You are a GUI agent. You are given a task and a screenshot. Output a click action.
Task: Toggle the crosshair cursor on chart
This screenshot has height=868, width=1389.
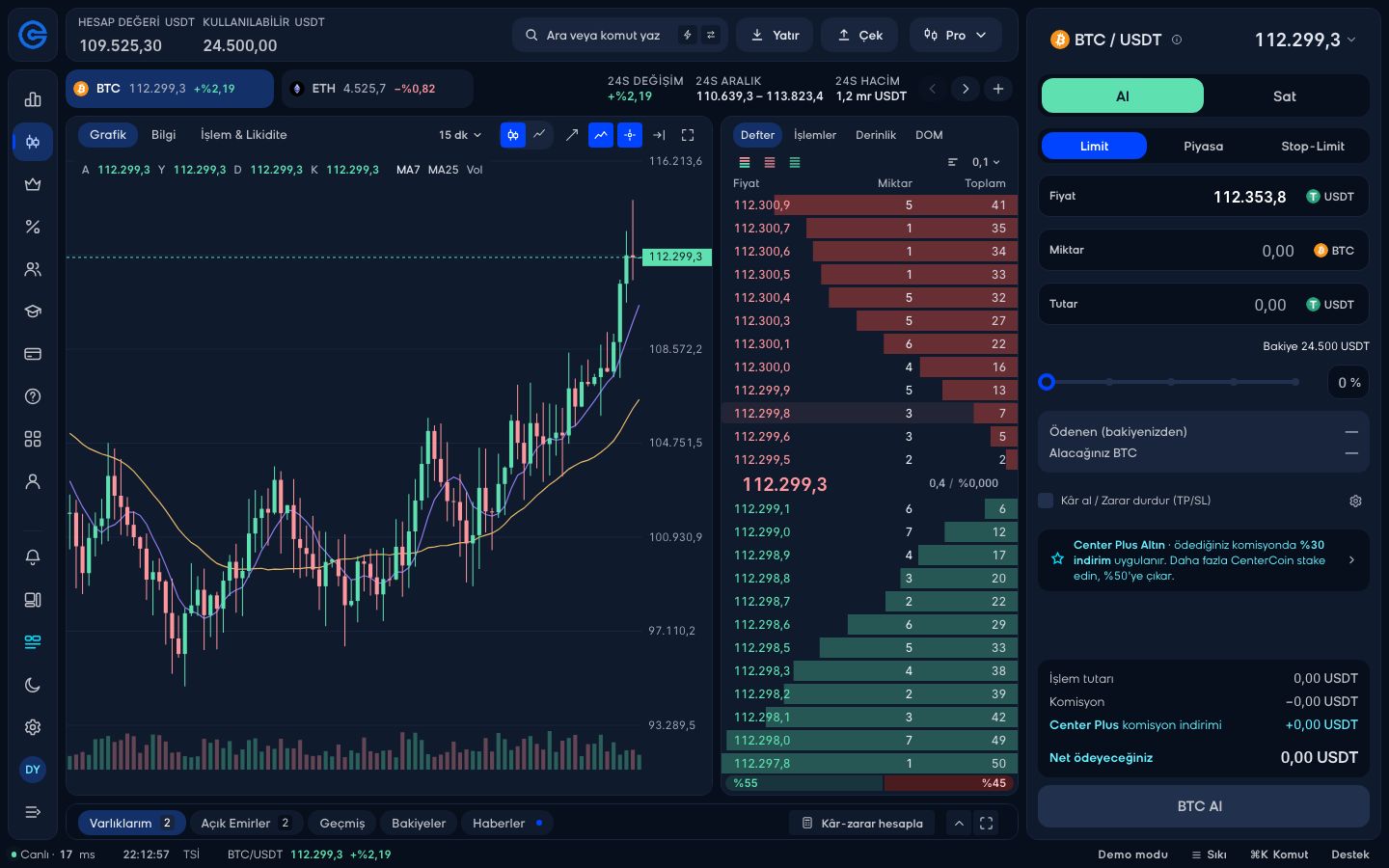pyautogui.click(x=630, y=135)
